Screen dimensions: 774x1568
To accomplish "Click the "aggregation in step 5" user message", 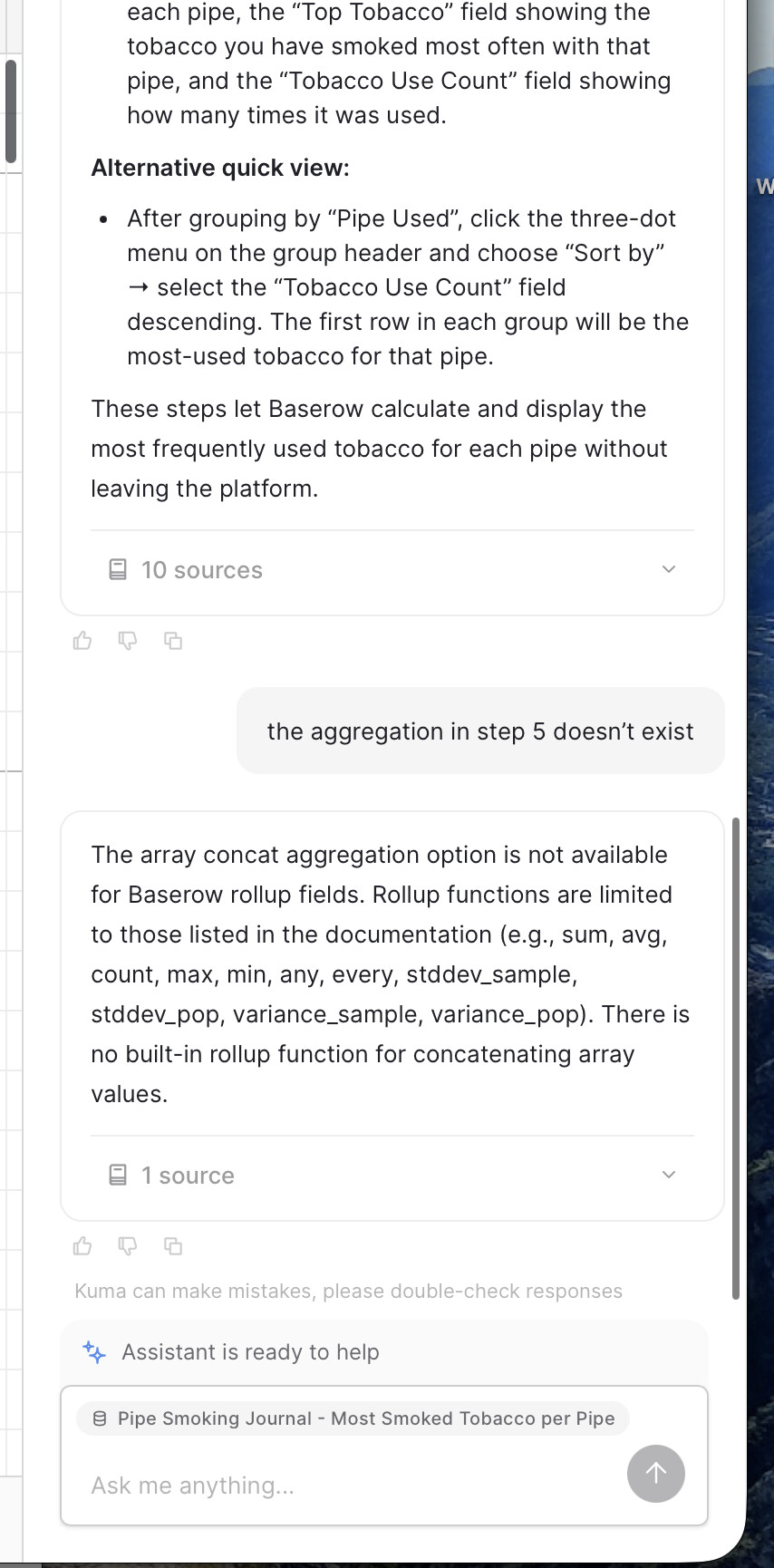I will tap(480, 731).
